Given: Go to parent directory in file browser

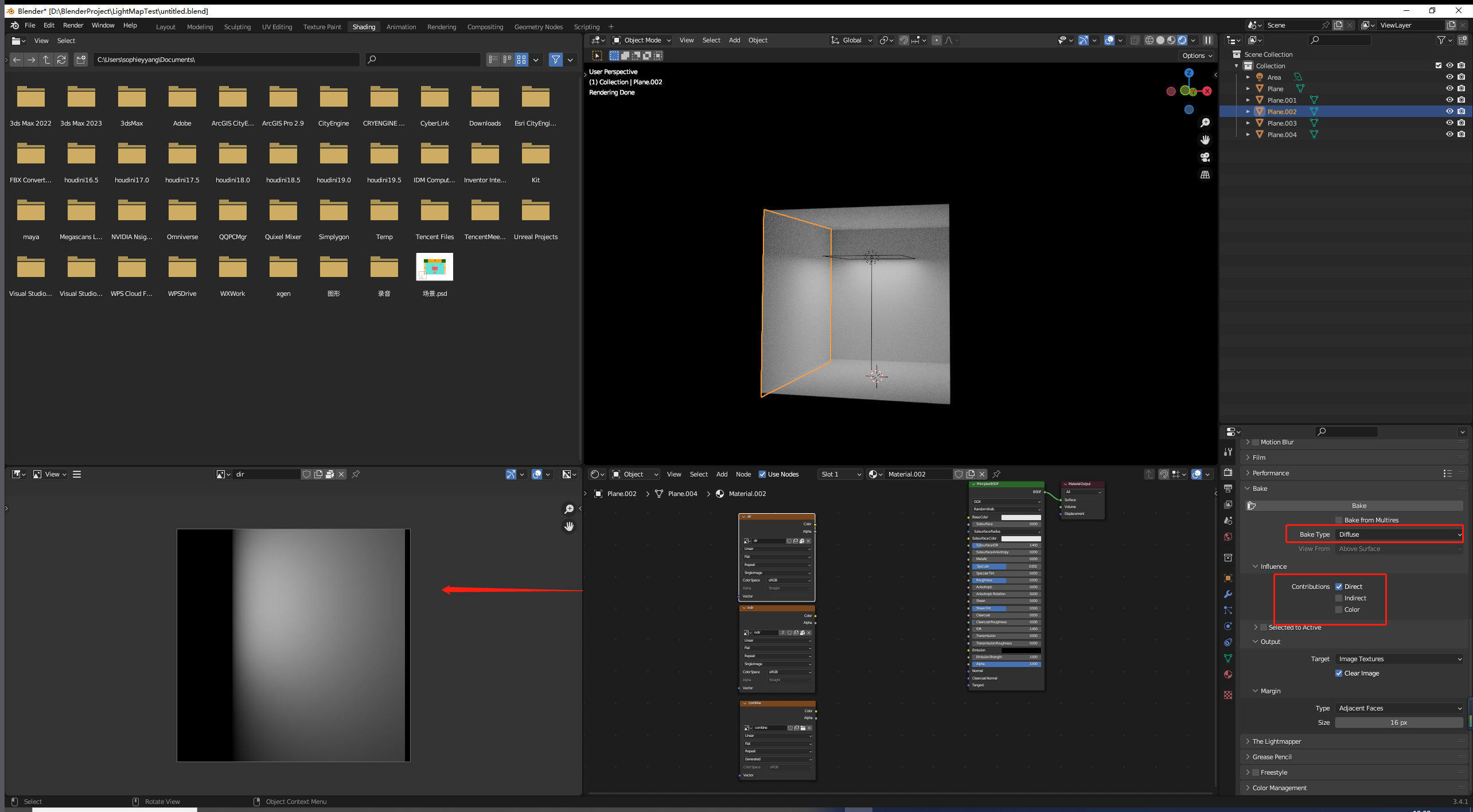Looking at the screenshot, I should point(46,60).
